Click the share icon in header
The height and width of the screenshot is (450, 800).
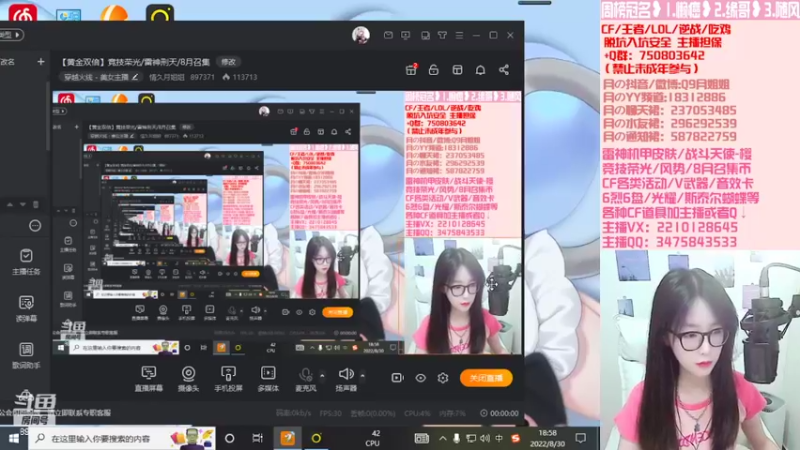coord(504,70)
